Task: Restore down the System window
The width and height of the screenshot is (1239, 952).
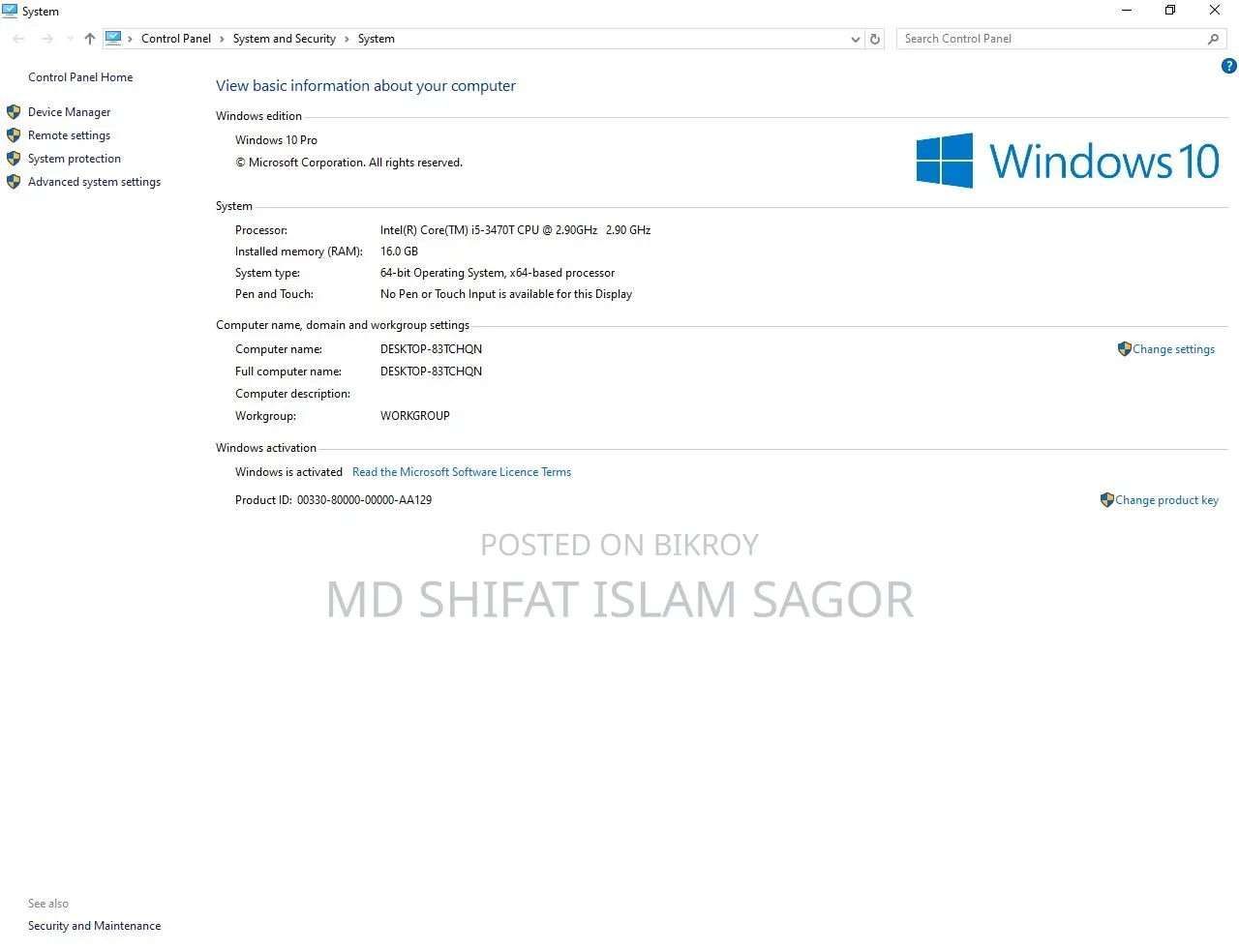Action: point(1170,11)
